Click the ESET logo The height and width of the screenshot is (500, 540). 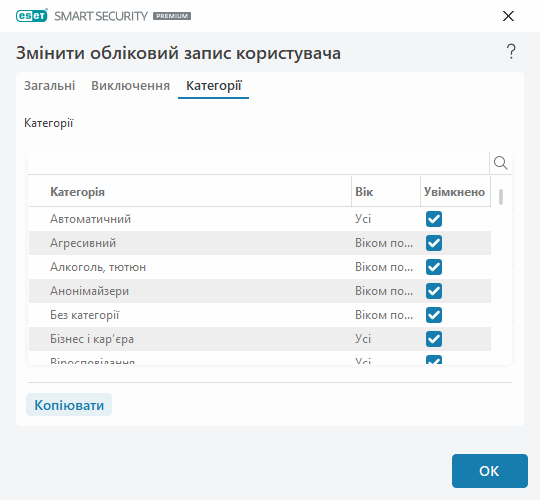(32, 16)
